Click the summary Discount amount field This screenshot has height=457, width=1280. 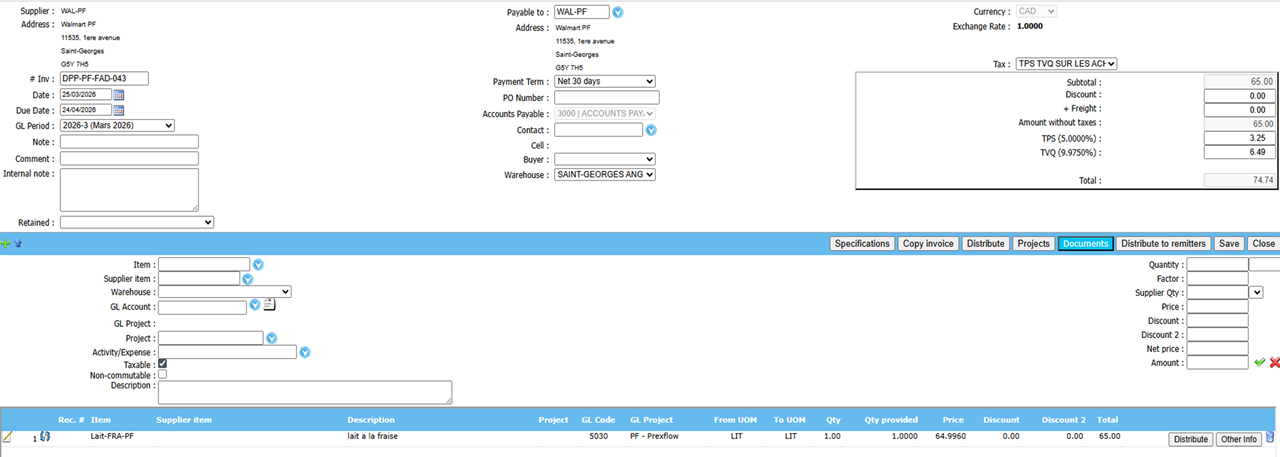click(x=1240, y=95)
